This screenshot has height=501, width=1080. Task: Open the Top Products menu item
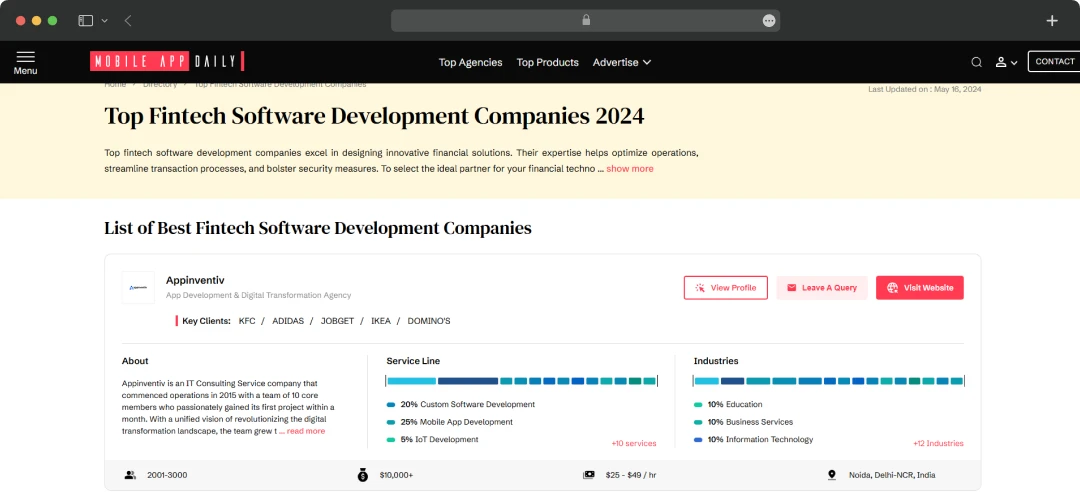click(x=548, y=62)
